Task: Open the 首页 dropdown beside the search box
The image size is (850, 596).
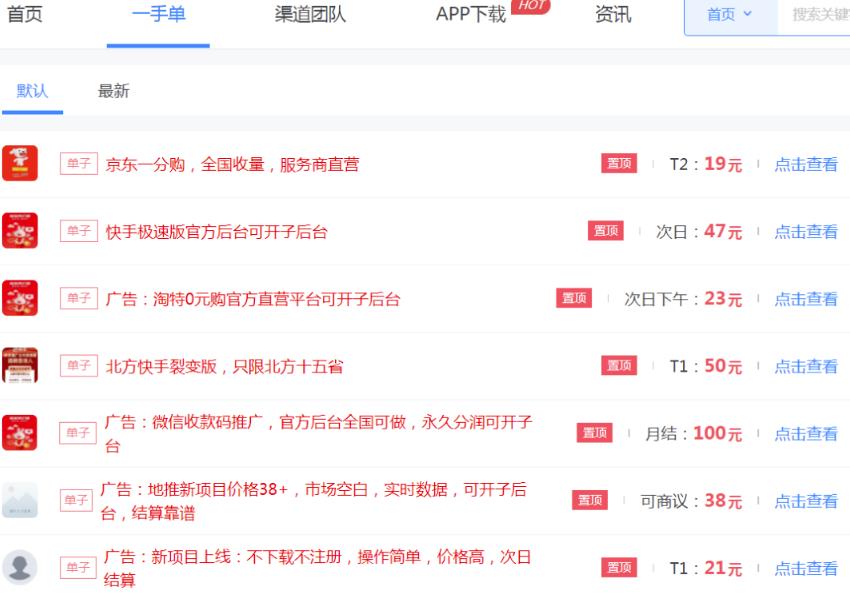Action: tap(729, 15)
